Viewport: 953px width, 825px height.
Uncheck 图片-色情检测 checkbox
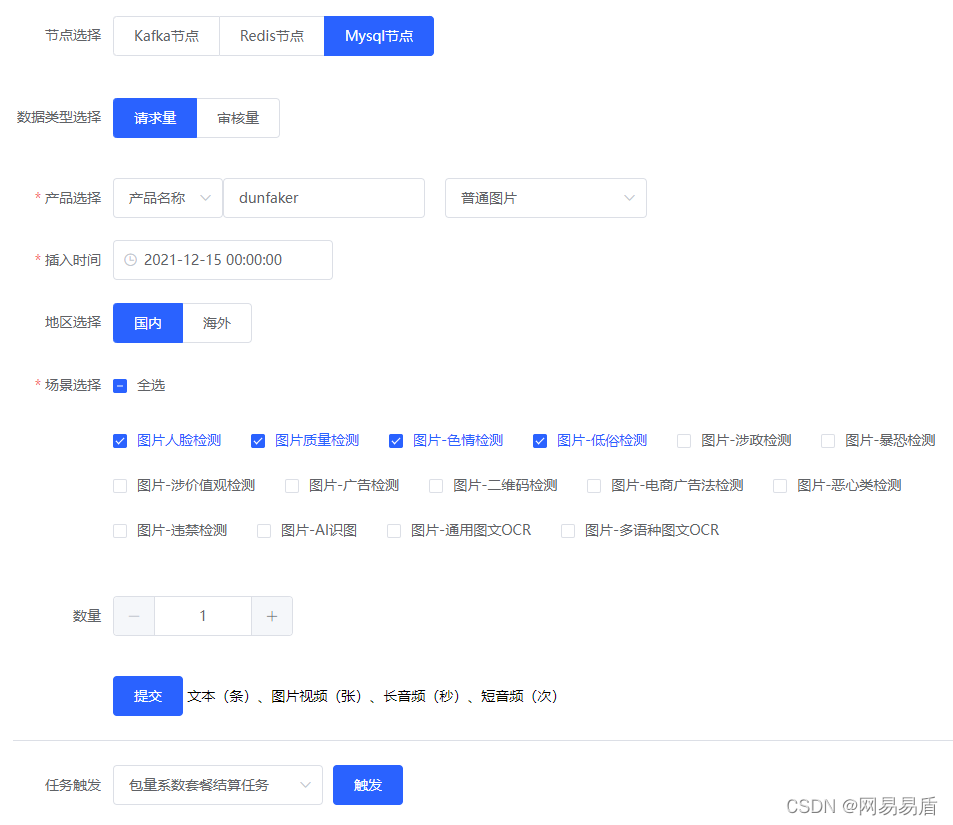396,441
